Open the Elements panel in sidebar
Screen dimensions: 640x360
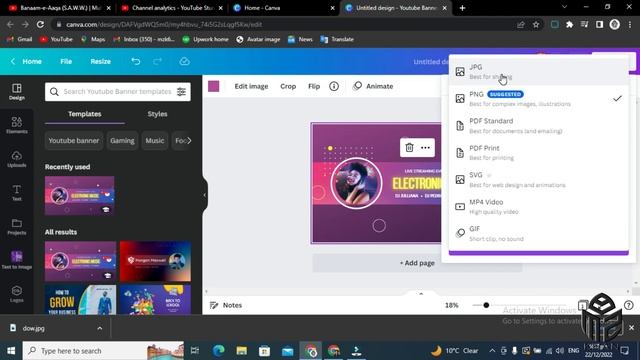tap(17, 125)
